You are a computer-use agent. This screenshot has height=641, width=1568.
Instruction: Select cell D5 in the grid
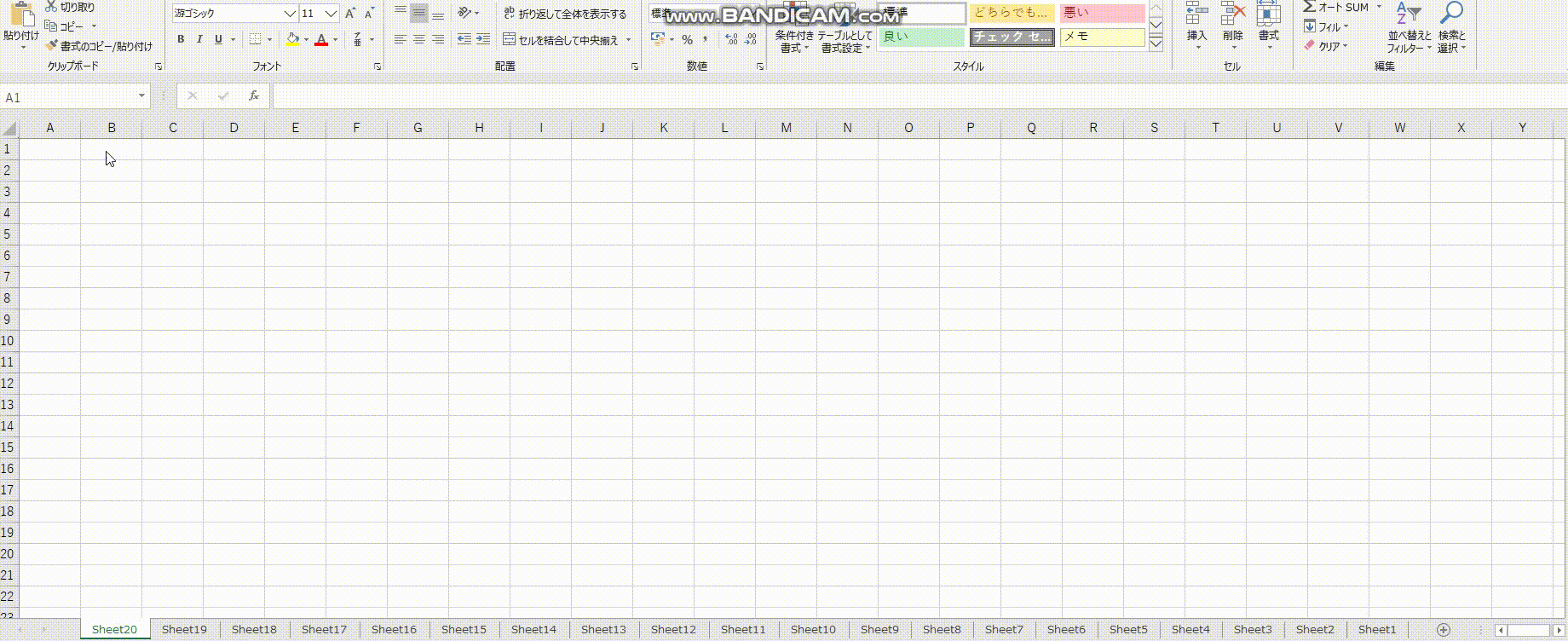[x=233, y=234]
